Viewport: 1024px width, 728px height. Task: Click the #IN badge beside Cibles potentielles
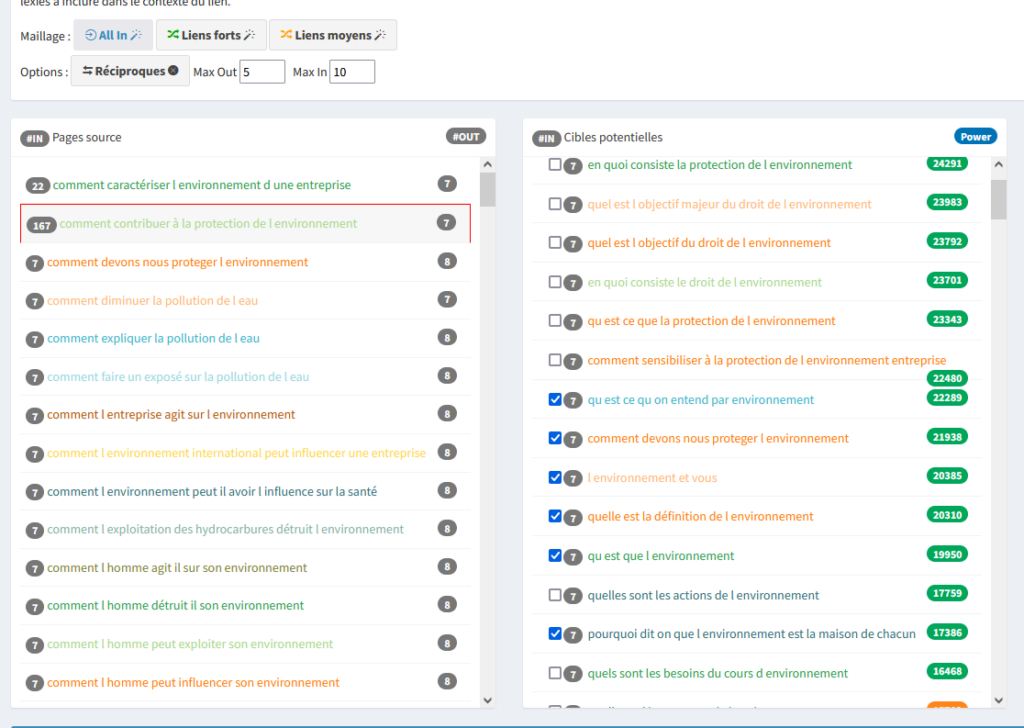pyautogui.click(x=546, y=138)
